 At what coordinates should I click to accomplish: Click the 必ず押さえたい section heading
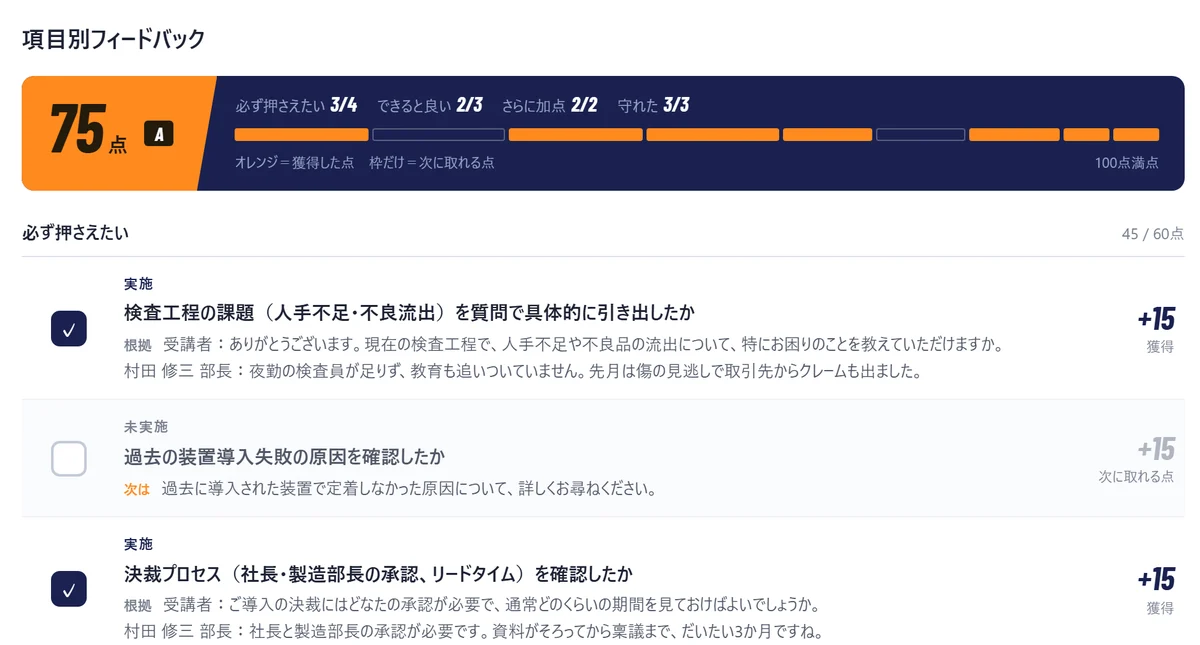75,233
